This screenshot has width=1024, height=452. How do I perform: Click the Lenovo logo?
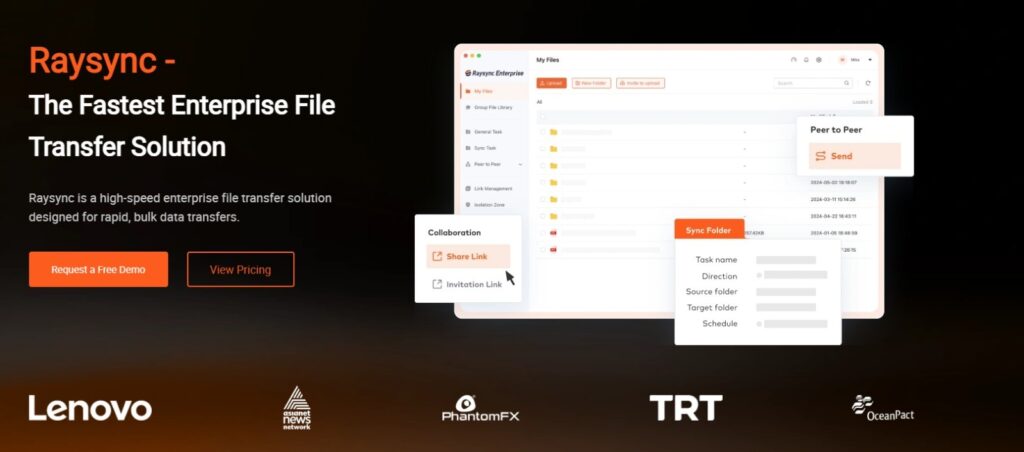point(90,408)
